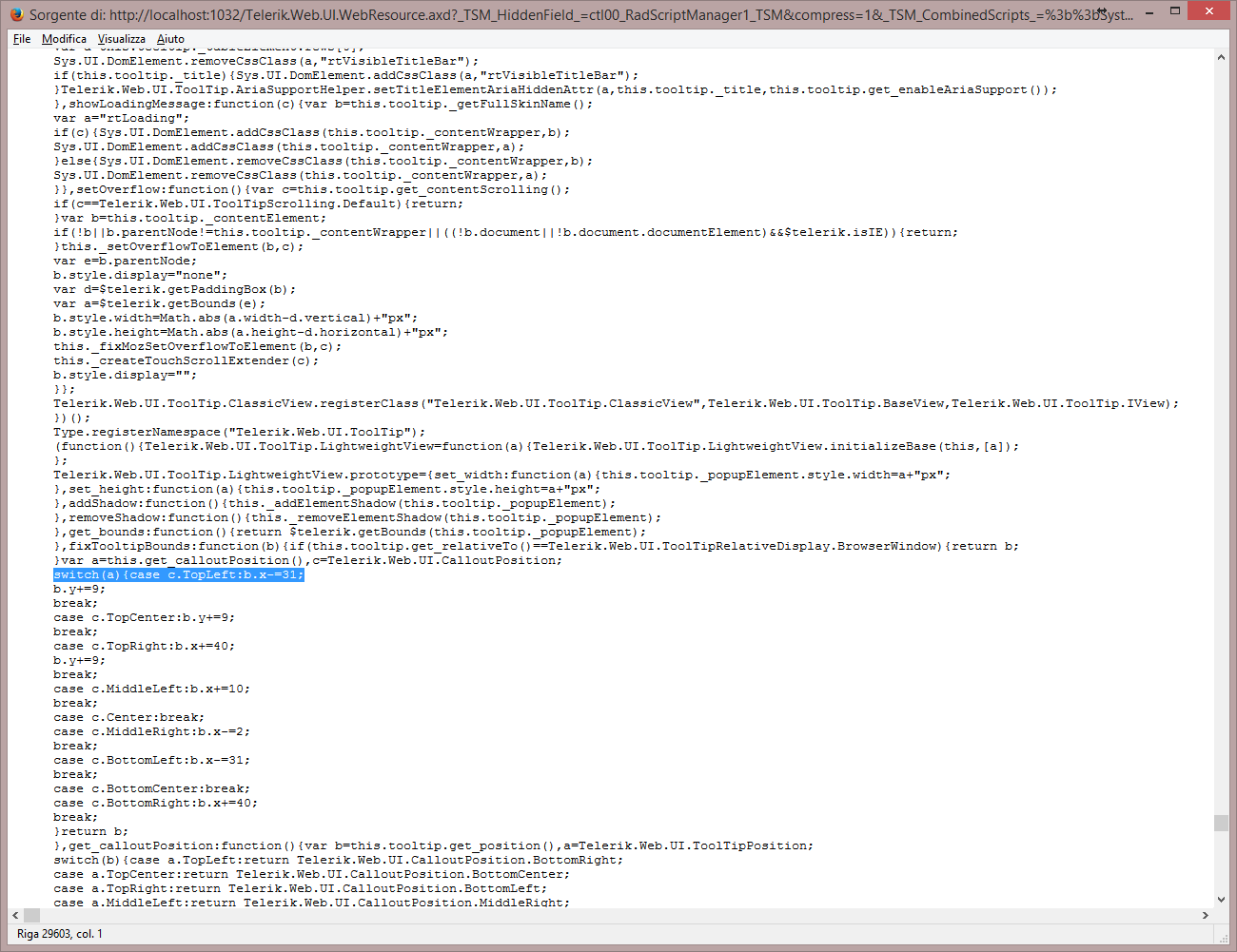
Task: Click line 'switch(b){case a.TopLeft:return ...BottomRight;'
Action: [x=338, y=861]
